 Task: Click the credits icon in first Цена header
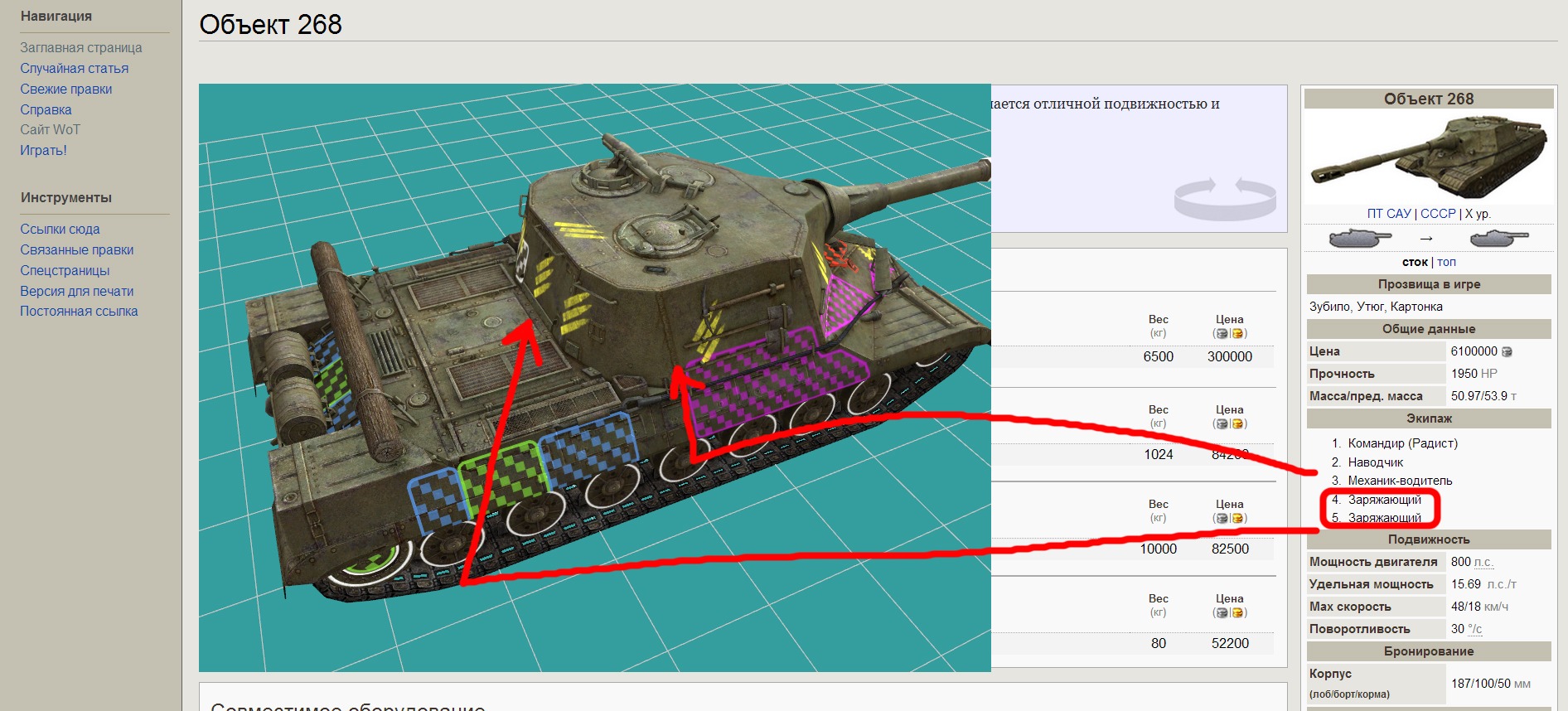(x=1222, y=334)
